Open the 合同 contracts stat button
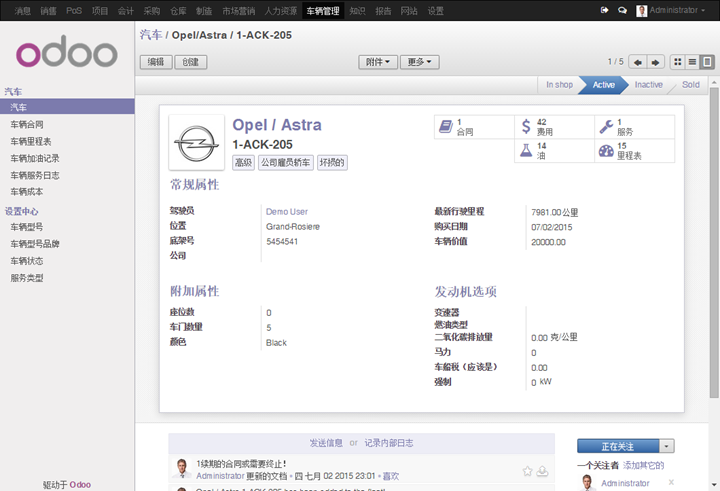720x491 pixels. (x=474, y=127)
